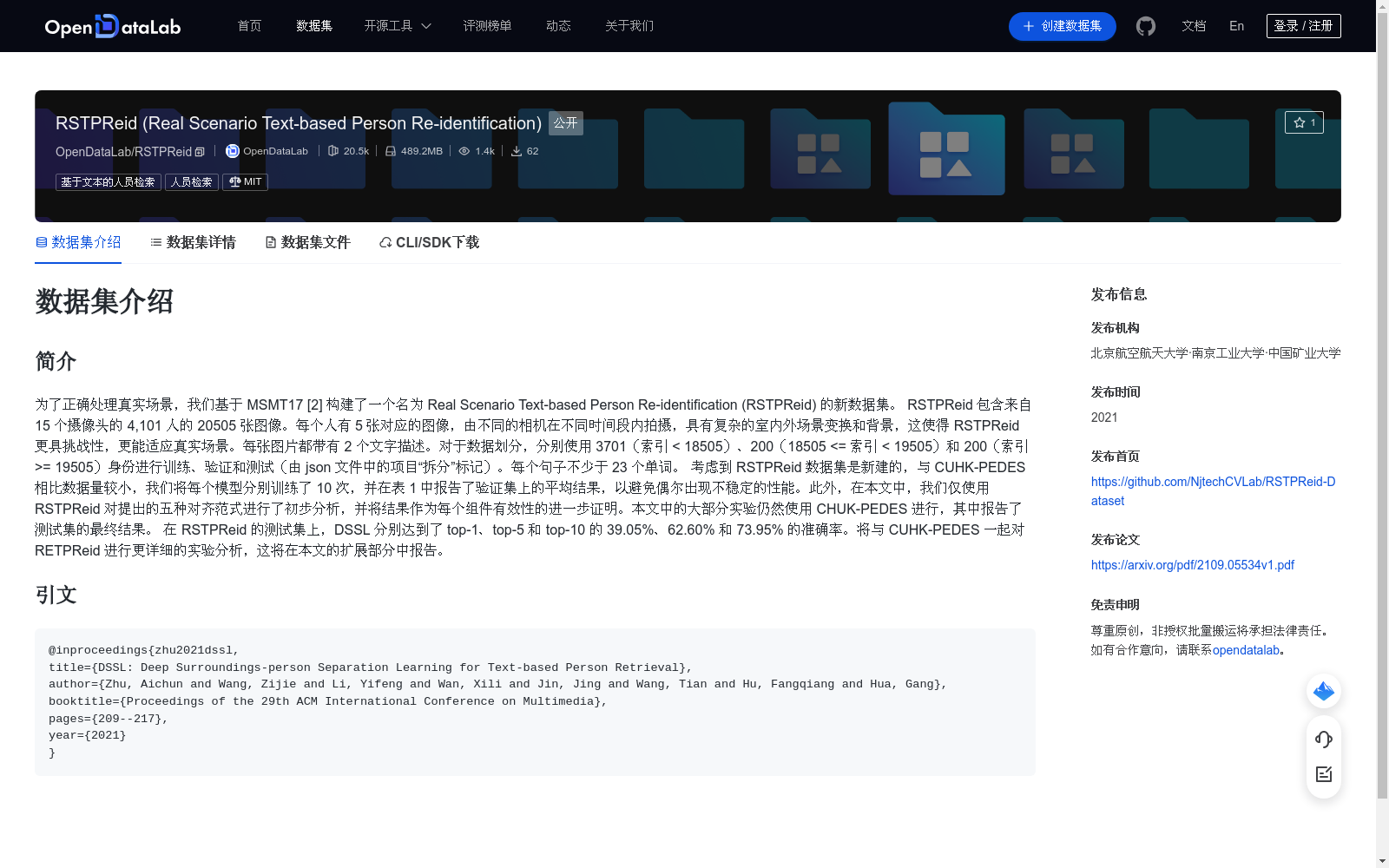Open the 关于我们 navigation item
Image resolution: width=1389 pixels, height=868 pixels.
point(629,26)
